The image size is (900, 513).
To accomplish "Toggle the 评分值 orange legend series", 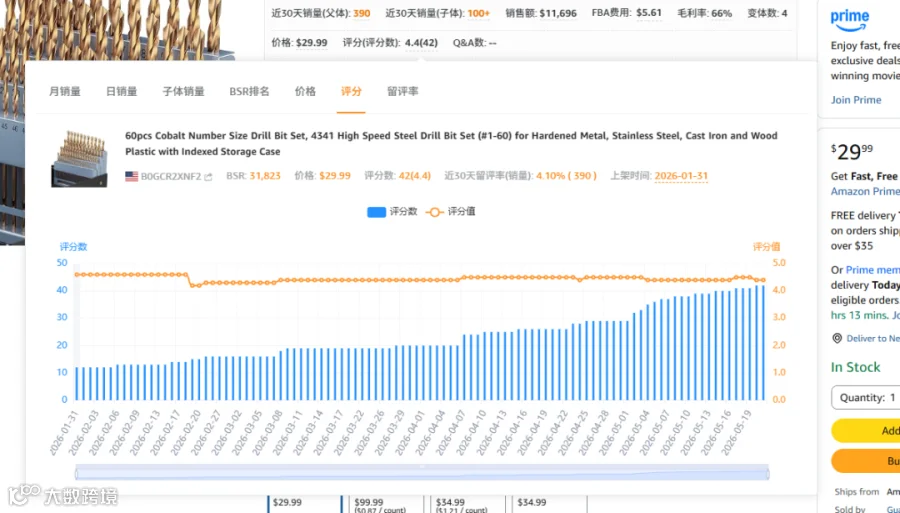I will pyautogui.click(x=451, y=212).
